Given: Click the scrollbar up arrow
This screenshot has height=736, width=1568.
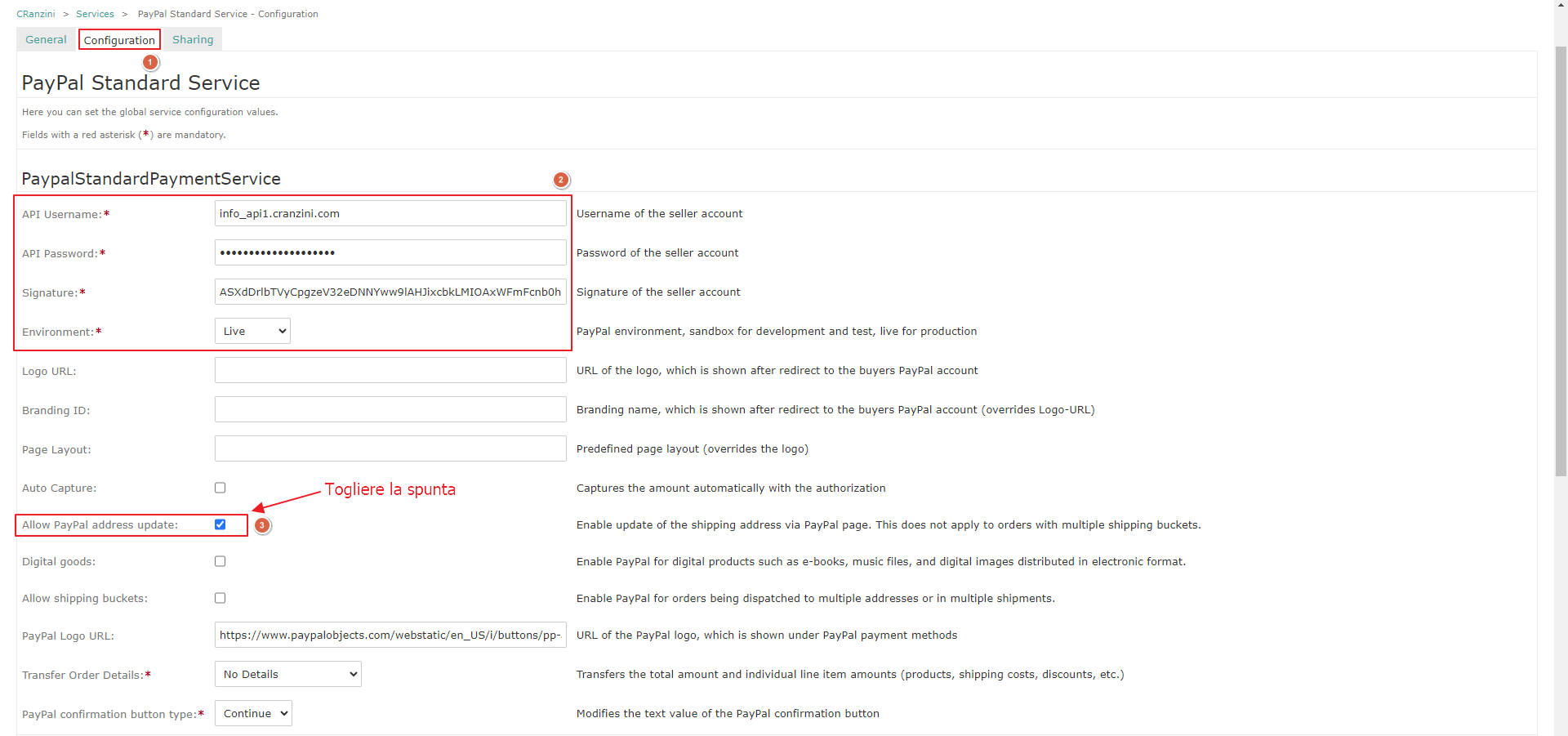Looking at the screenshot, I should click(1561, 7).
